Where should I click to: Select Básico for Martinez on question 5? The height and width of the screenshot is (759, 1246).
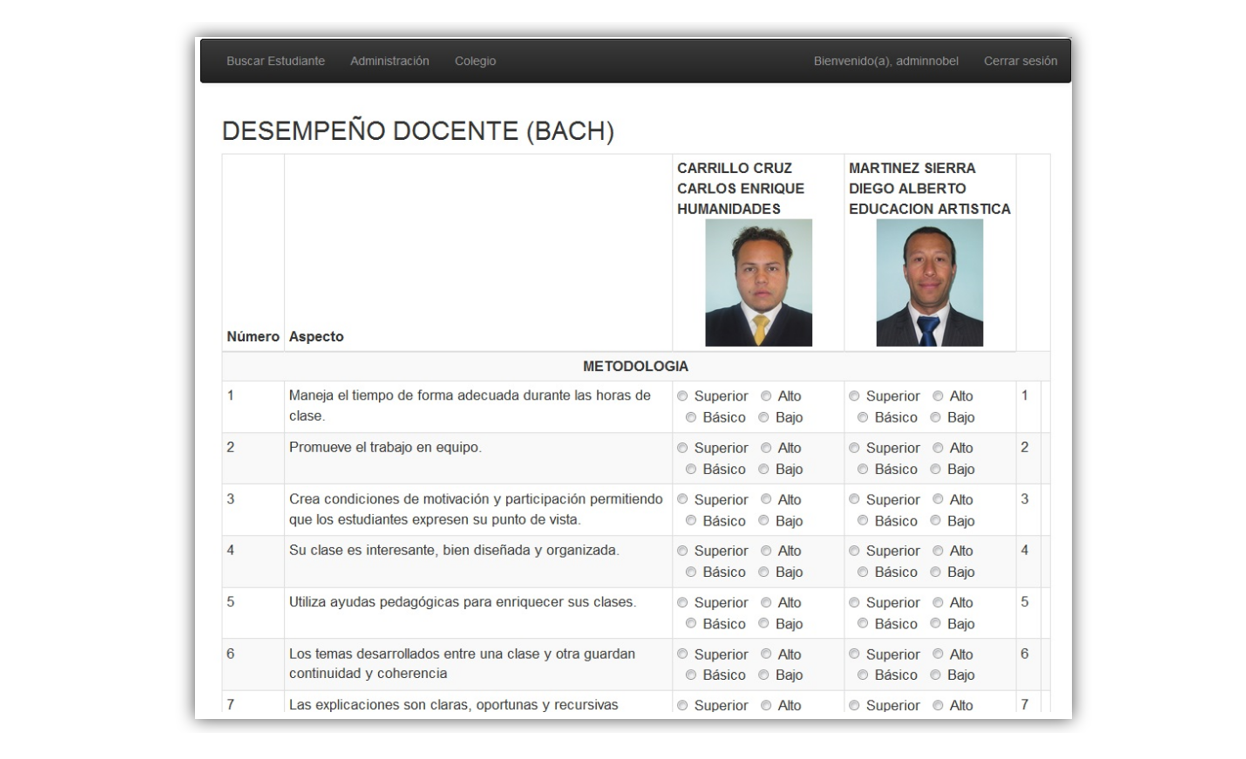tap(863, 625)
